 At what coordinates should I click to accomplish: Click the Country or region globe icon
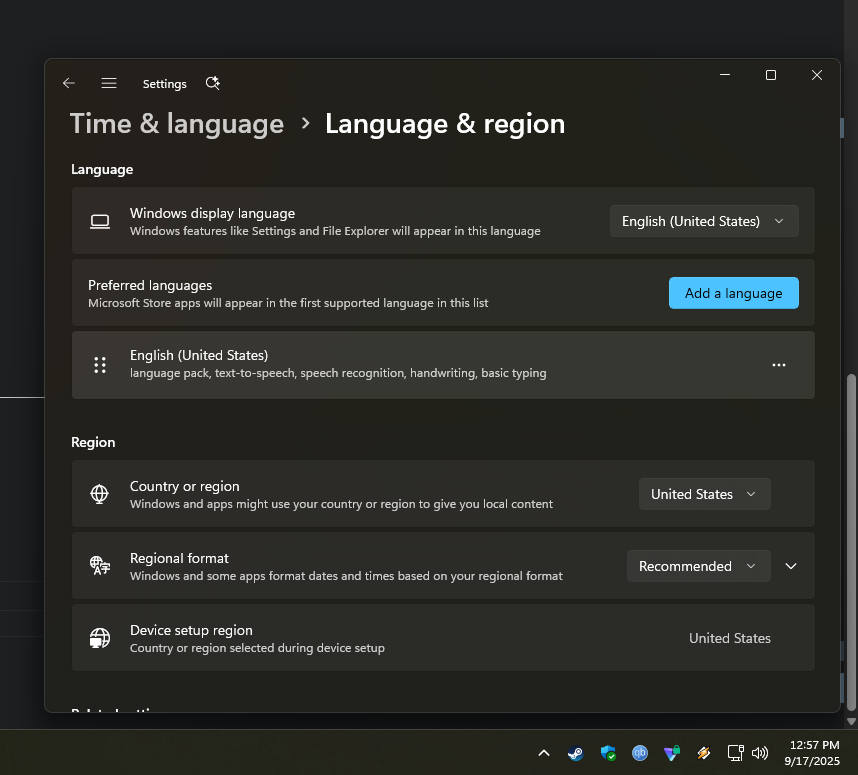click(100, 494)
